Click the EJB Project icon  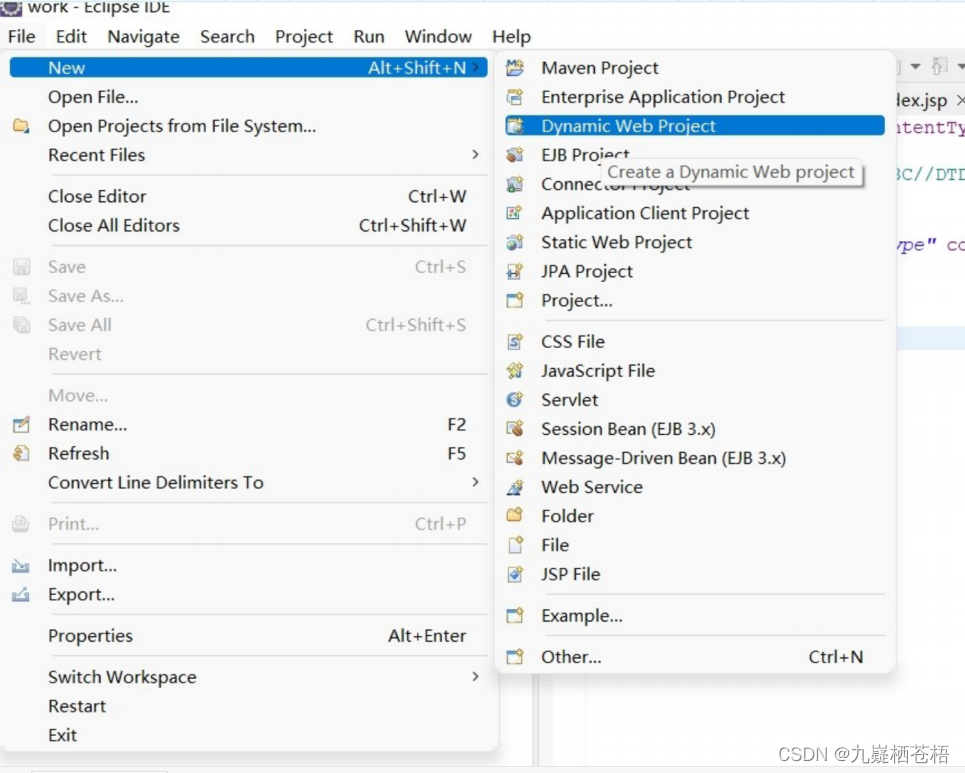[515, 155]
